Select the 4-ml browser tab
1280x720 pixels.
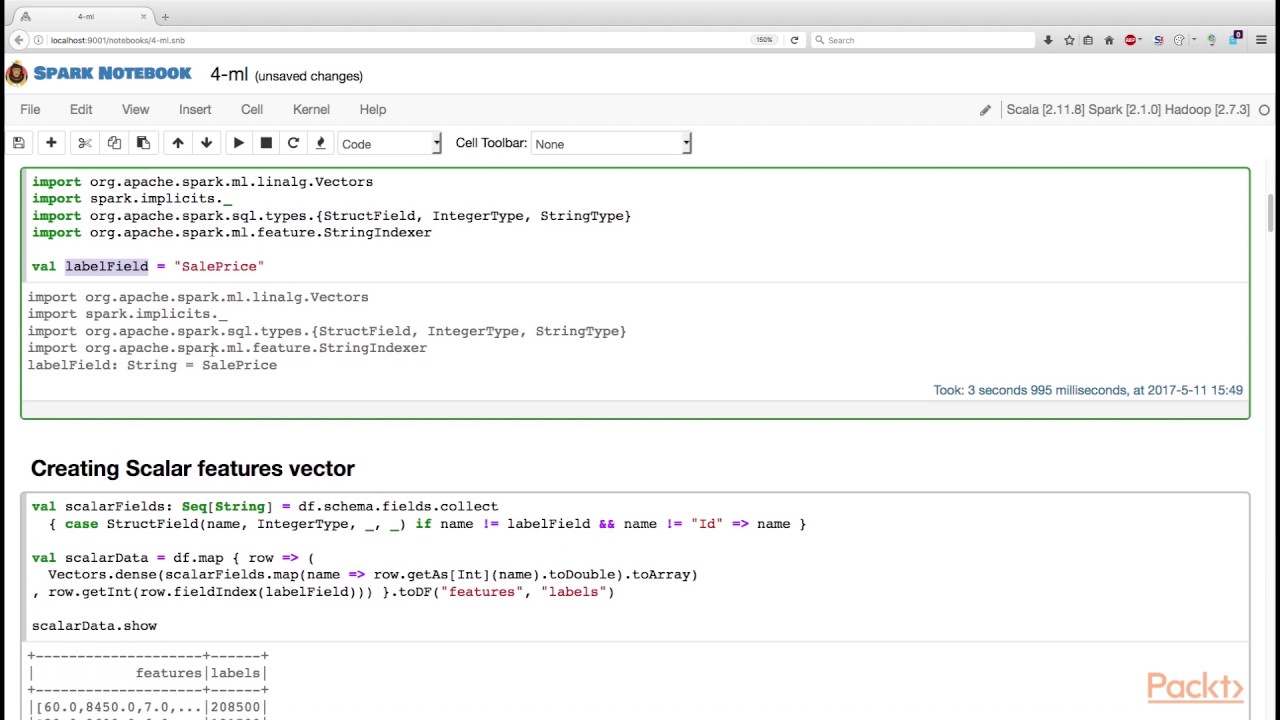pyautogui.click(x=85, y=16)
